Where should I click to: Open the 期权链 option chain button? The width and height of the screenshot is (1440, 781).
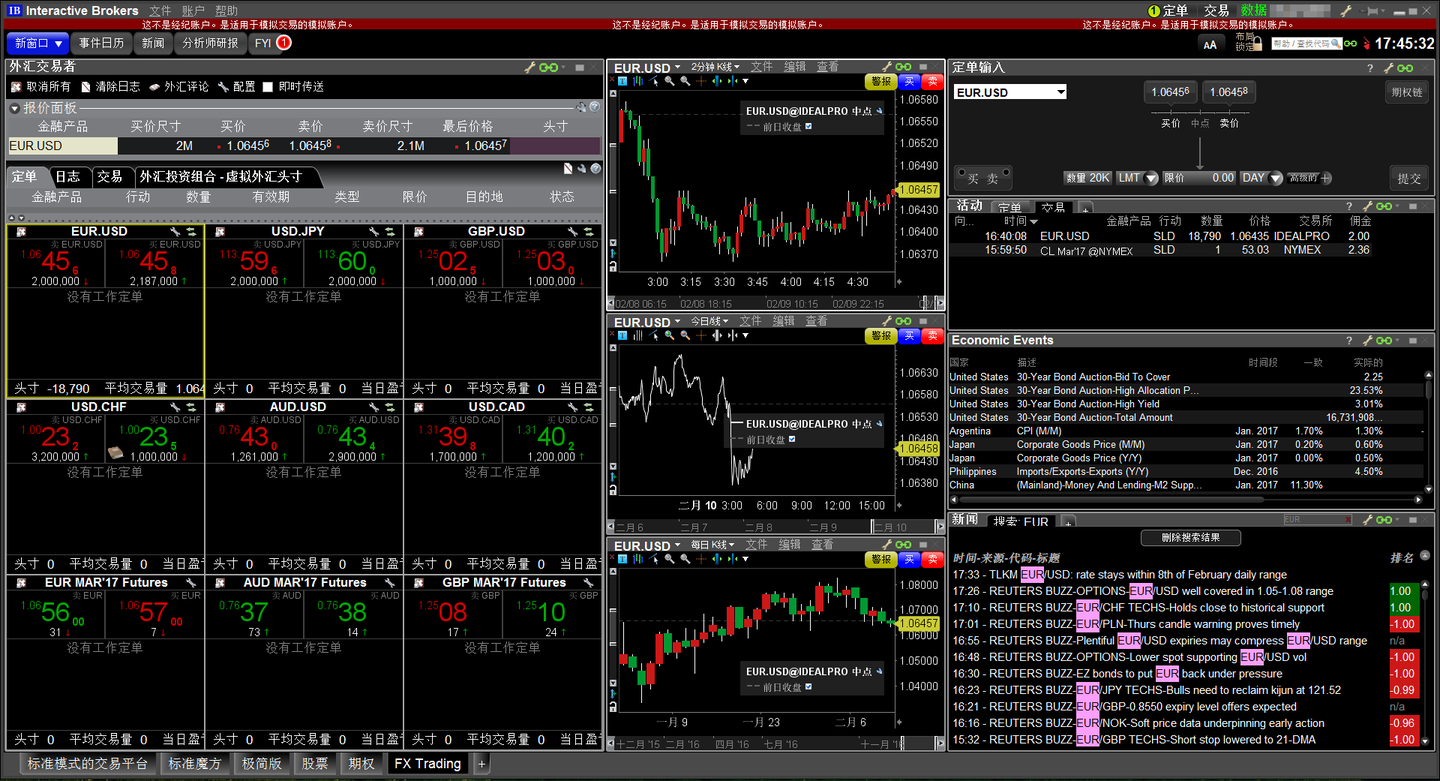pos(1406,92)
